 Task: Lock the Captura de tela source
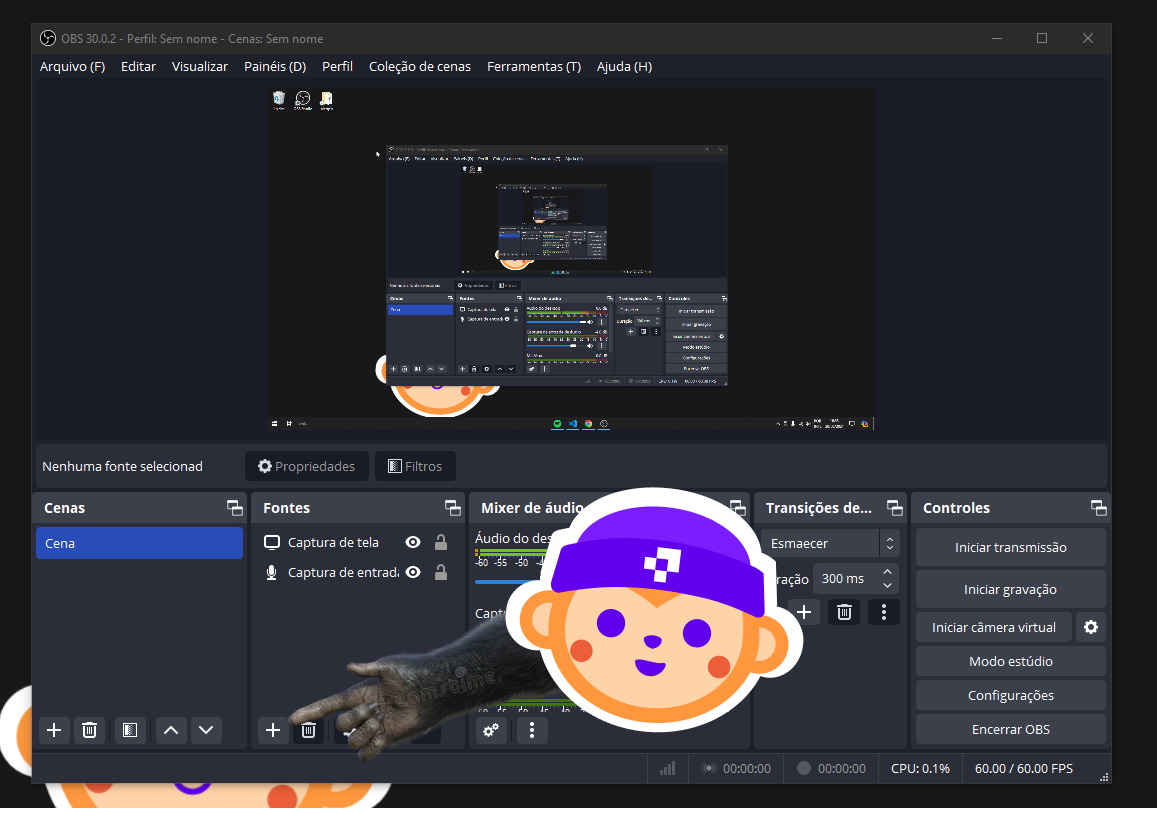(440, 542)
